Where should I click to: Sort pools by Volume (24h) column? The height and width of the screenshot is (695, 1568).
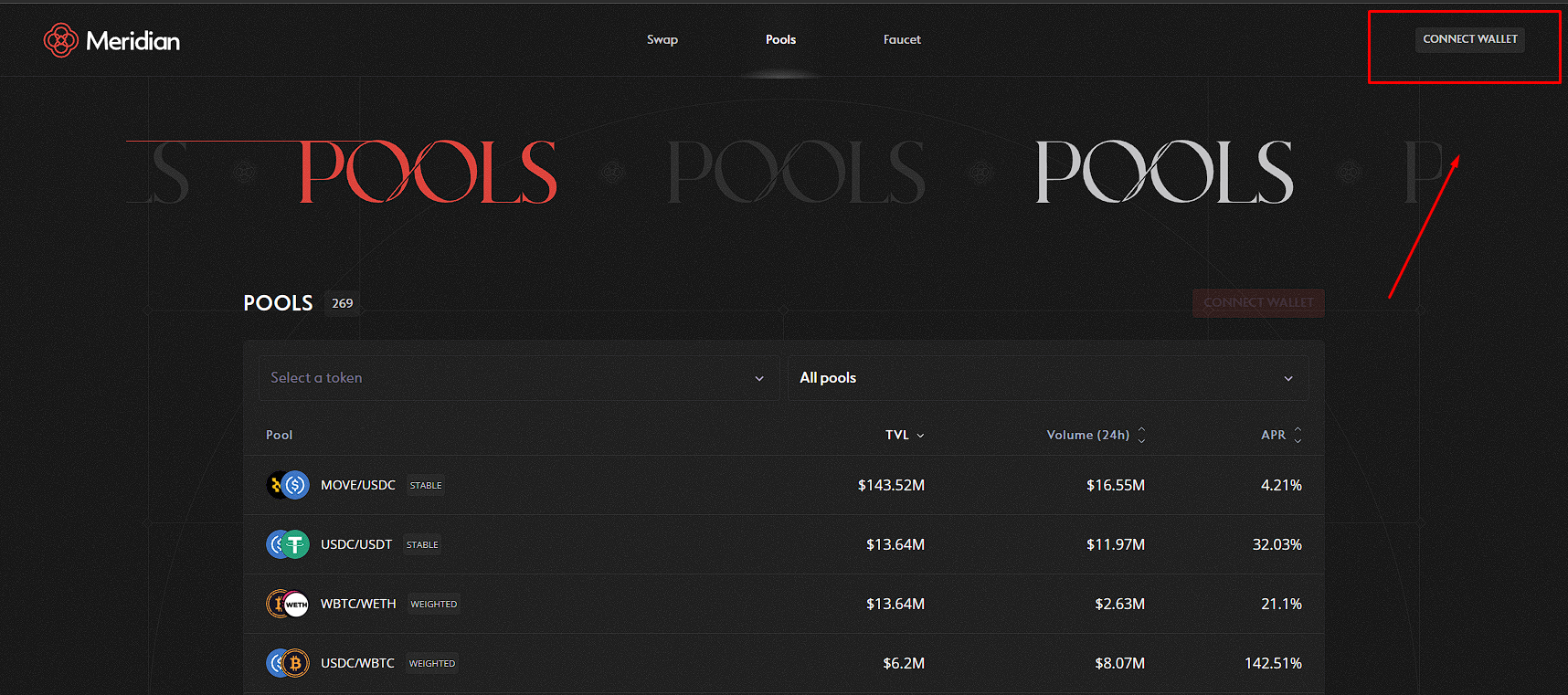(x=1096, y=435)
